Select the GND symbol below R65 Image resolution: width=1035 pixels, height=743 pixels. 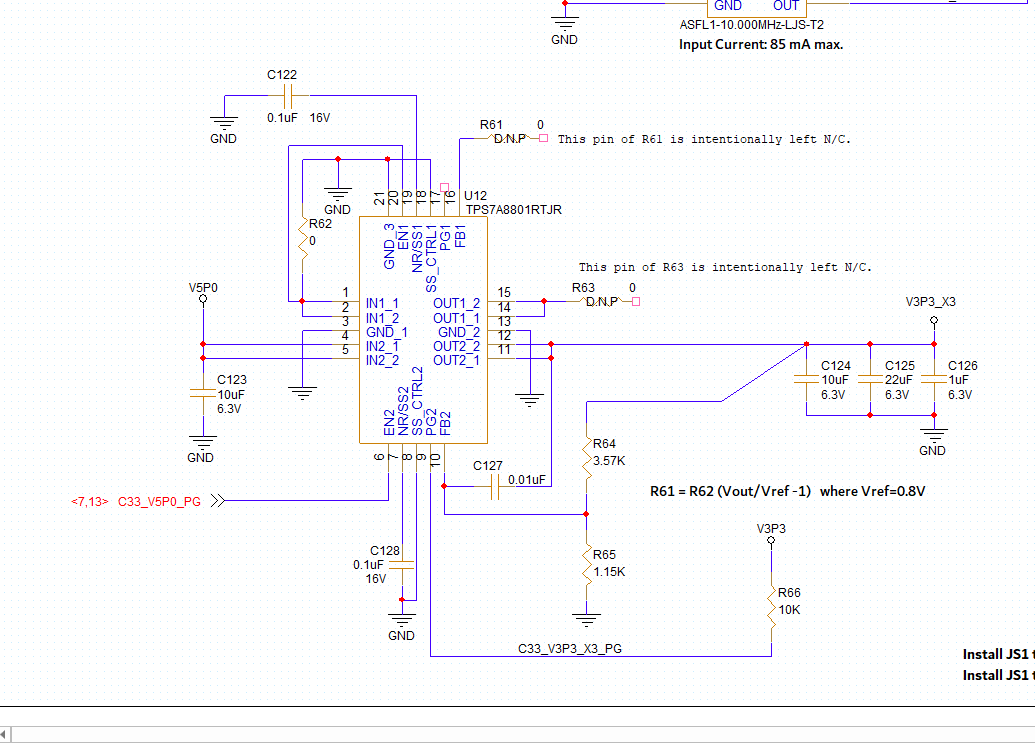pos(586,620)
